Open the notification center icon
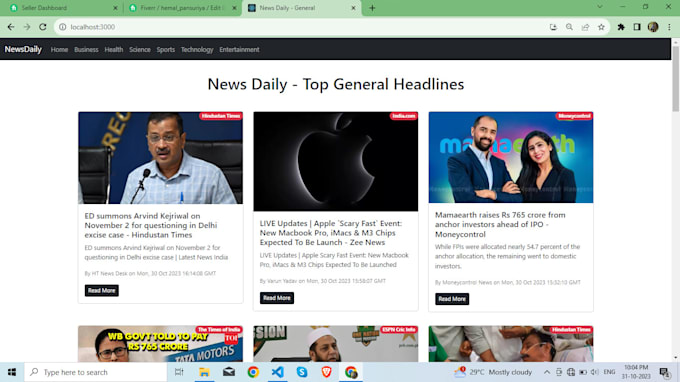This screenshot has width=680, height=382. (x=664, y=372)
